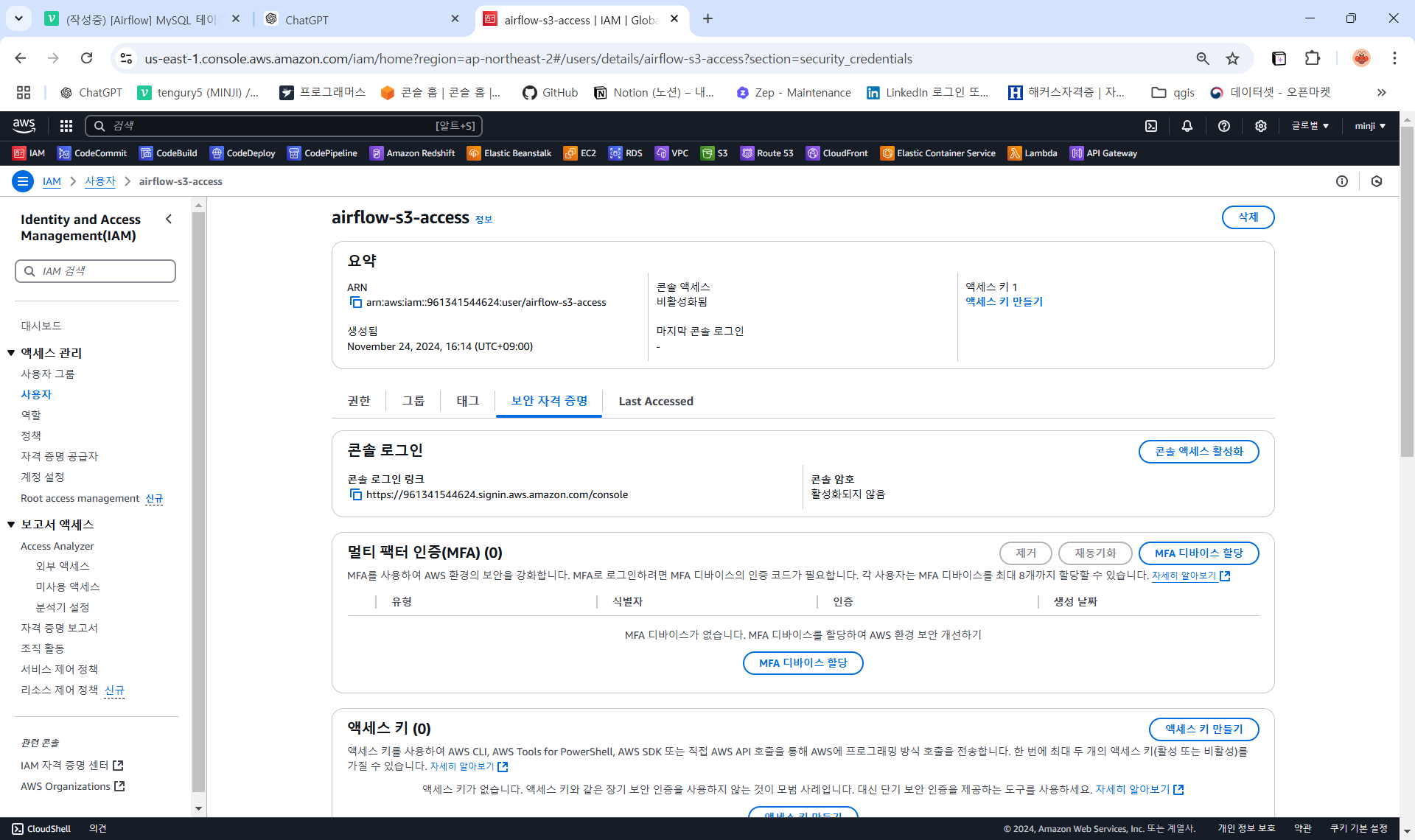
Task: Copy the ARN with the copy icon
Action: pos(355,303)
